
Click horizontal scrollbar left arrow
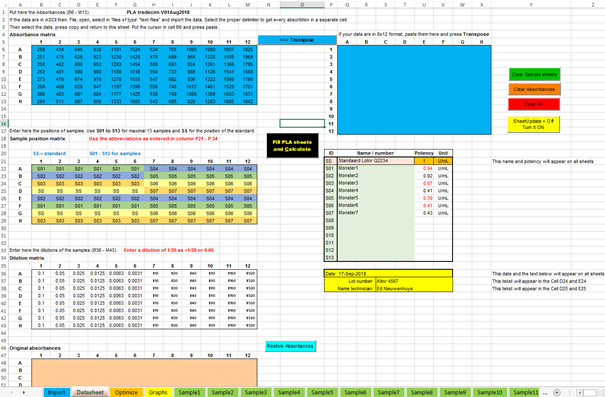tap(580, 392)
